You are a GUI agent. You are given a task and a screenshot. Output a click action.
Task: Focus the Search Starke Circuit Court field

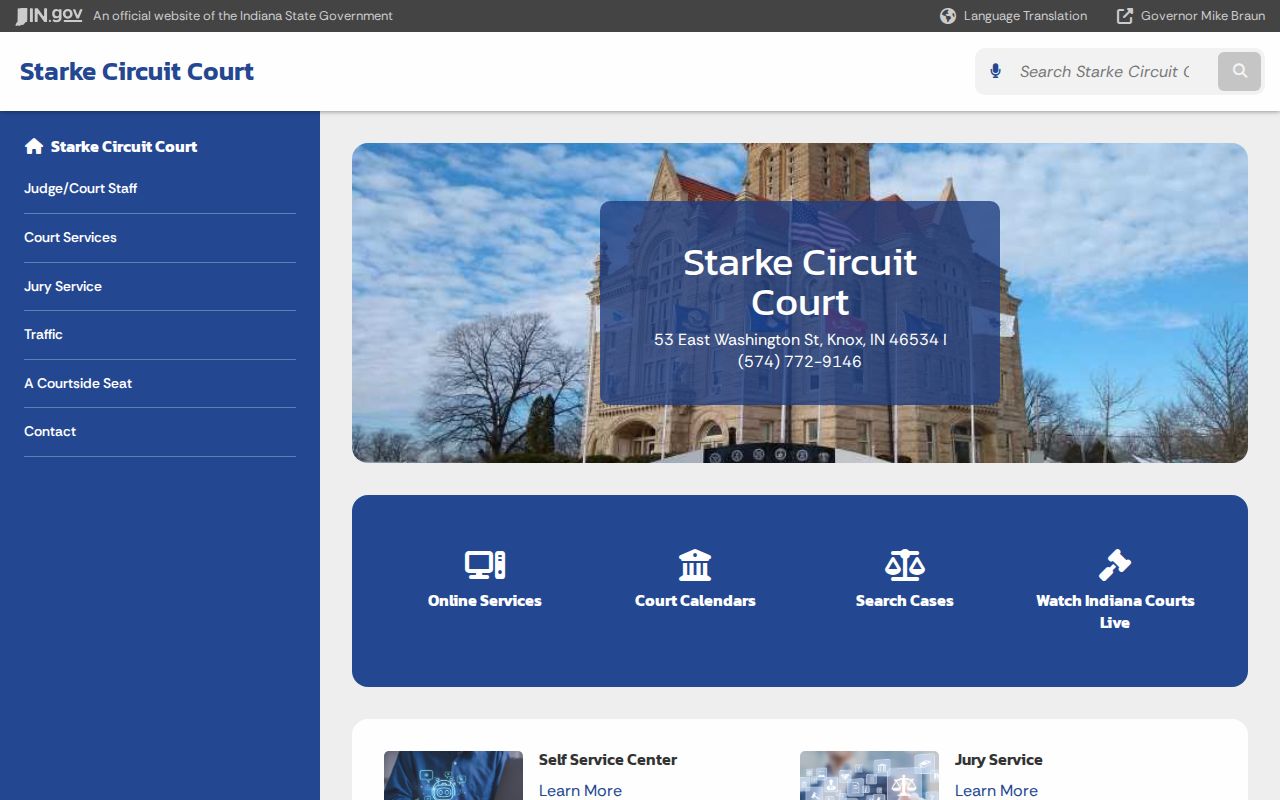click(1105, 71)
